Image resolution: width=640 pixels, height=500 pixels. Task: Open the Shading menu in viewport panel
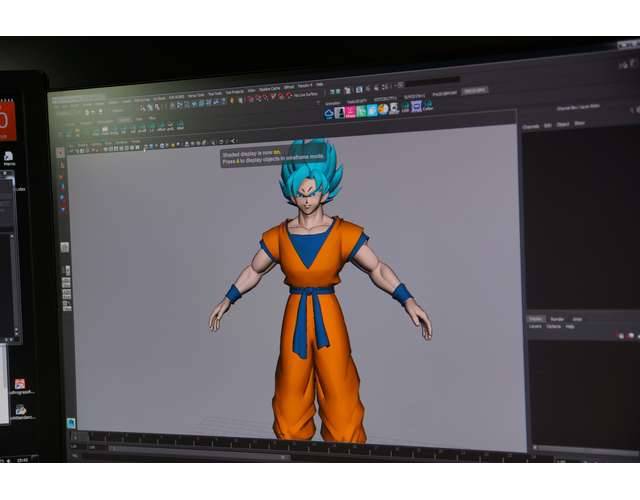[82, 144]
